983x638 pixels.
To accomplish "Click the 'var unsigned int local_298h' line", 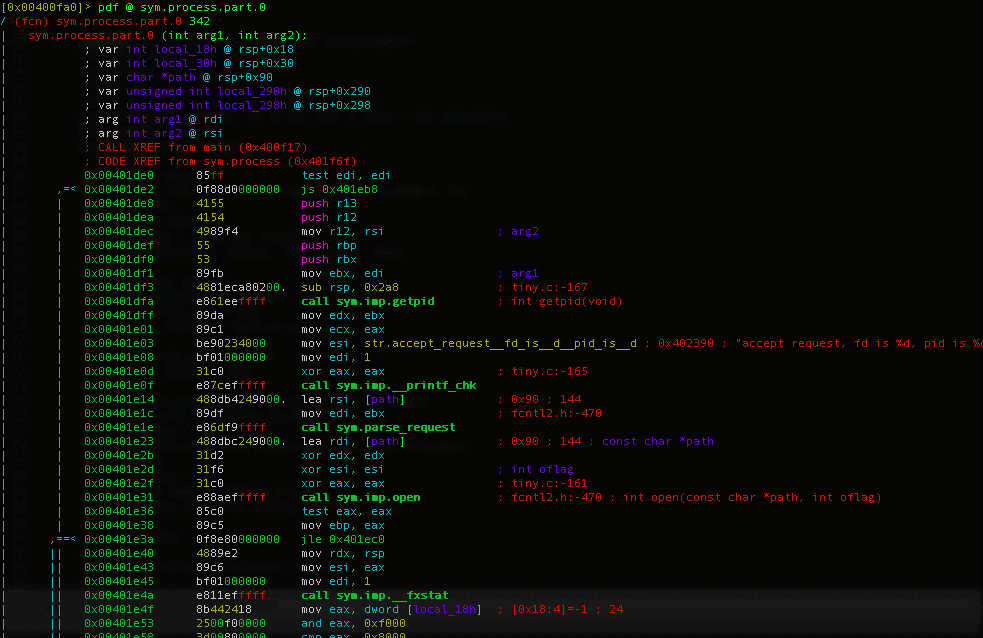I will click(x=227, y=105).
